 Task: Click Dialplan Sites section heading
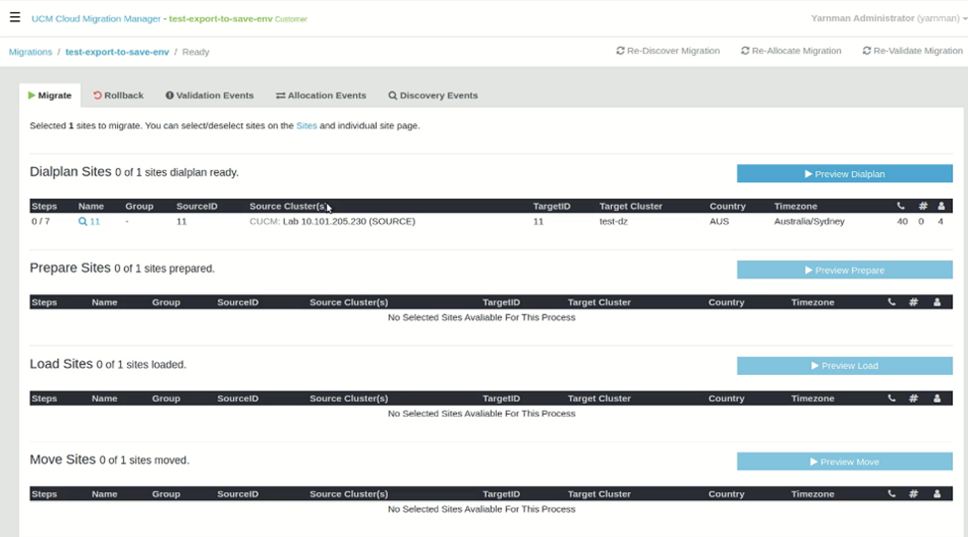pyautogui.click(x=70, y=172)
